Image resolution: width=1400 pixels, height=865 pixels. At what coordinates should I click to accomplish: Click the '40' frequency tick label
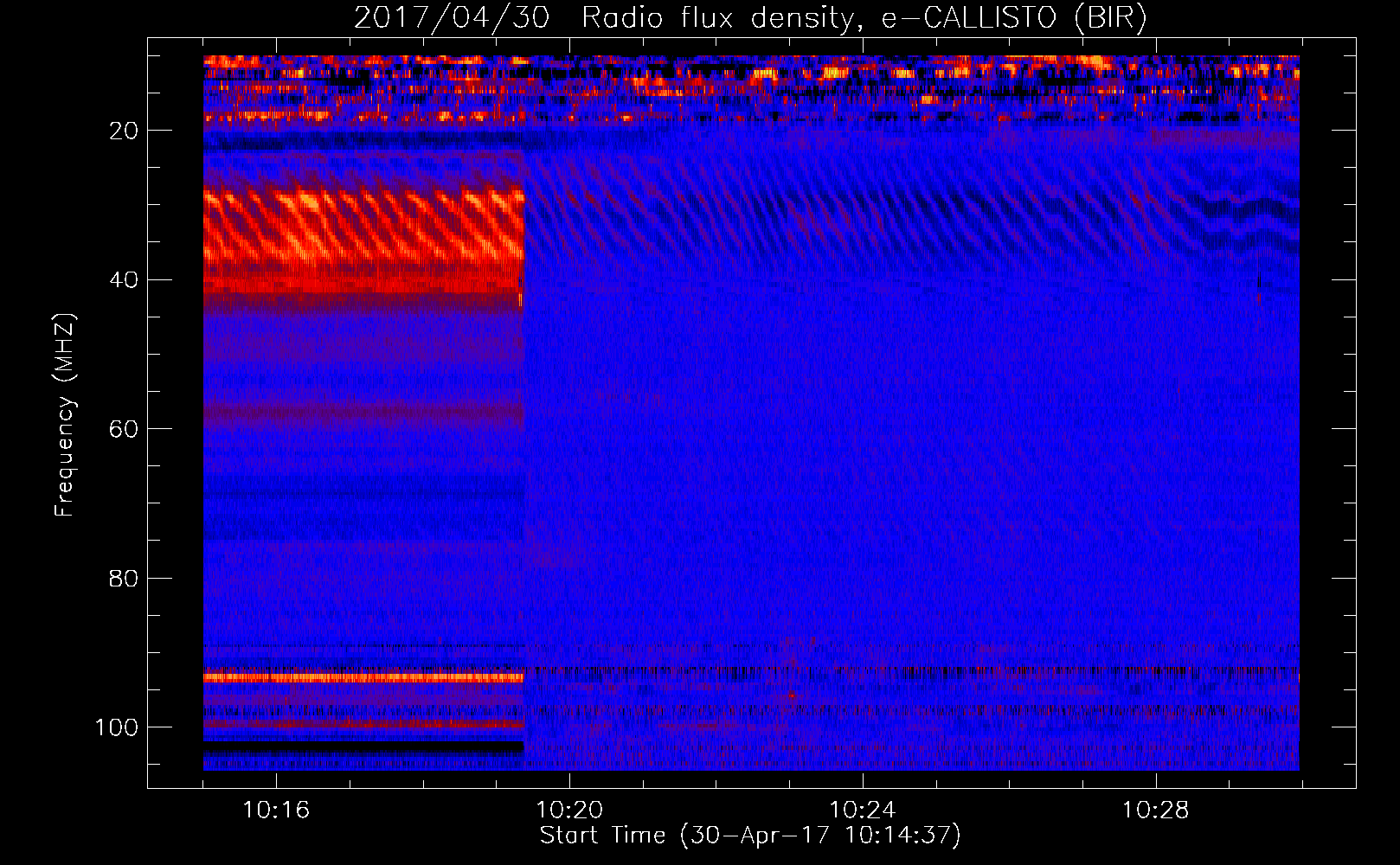coord(124,280)
